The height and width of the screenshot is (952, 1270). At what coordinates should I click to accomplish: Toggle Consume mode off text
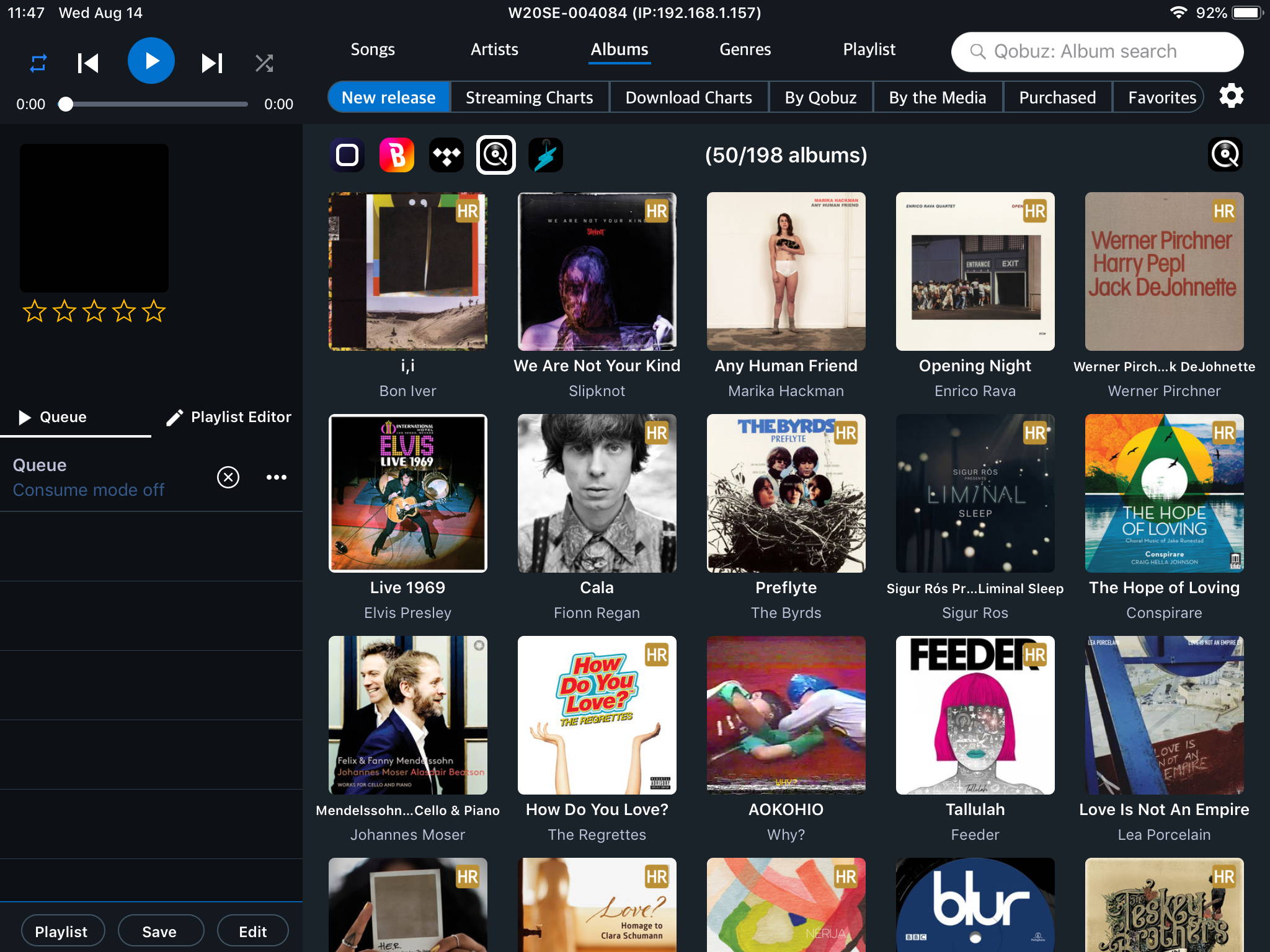click(x=89, y=490)
